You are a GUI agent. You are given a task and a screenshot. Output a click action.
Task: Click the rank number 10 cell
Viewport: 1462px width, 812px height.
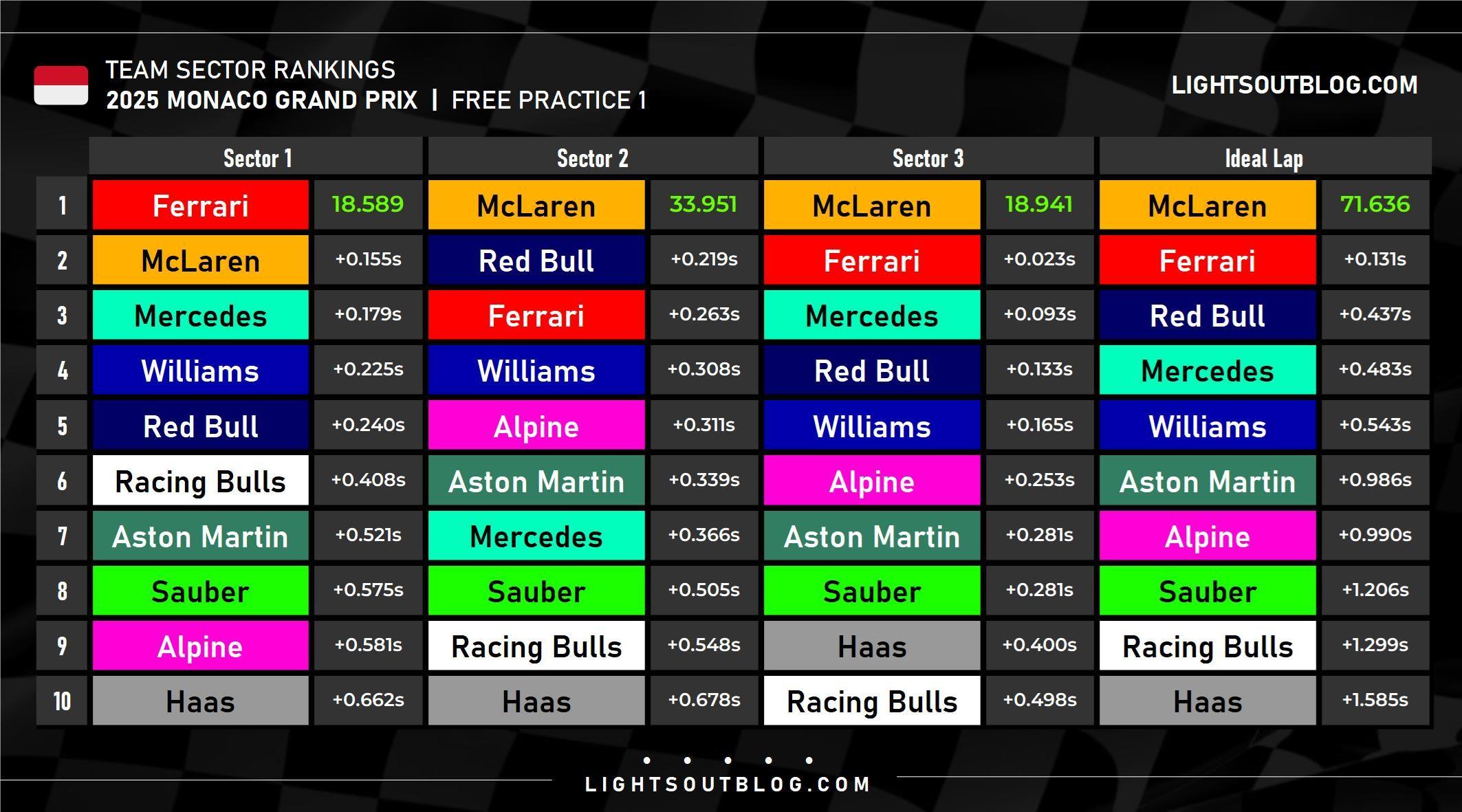pyautogui.click(x=62, y=701)
